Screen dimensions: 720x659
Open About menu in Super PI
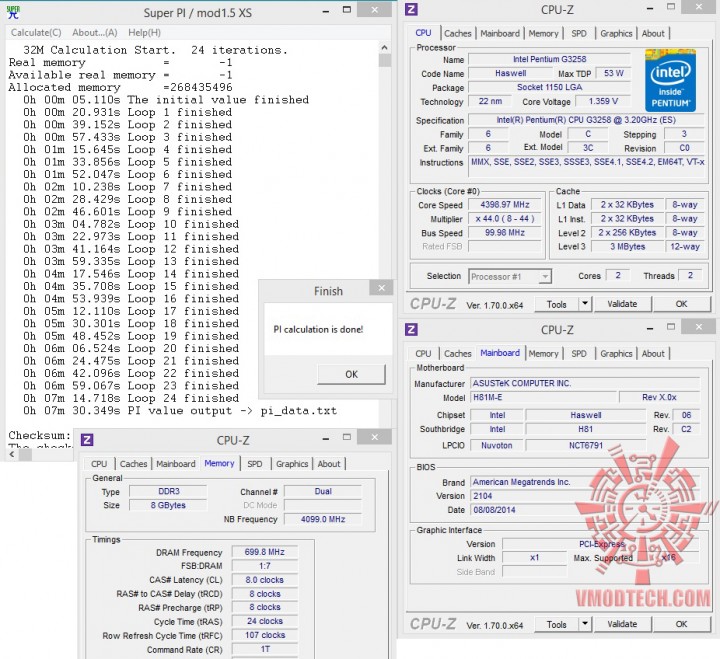(x=95, y=33)
